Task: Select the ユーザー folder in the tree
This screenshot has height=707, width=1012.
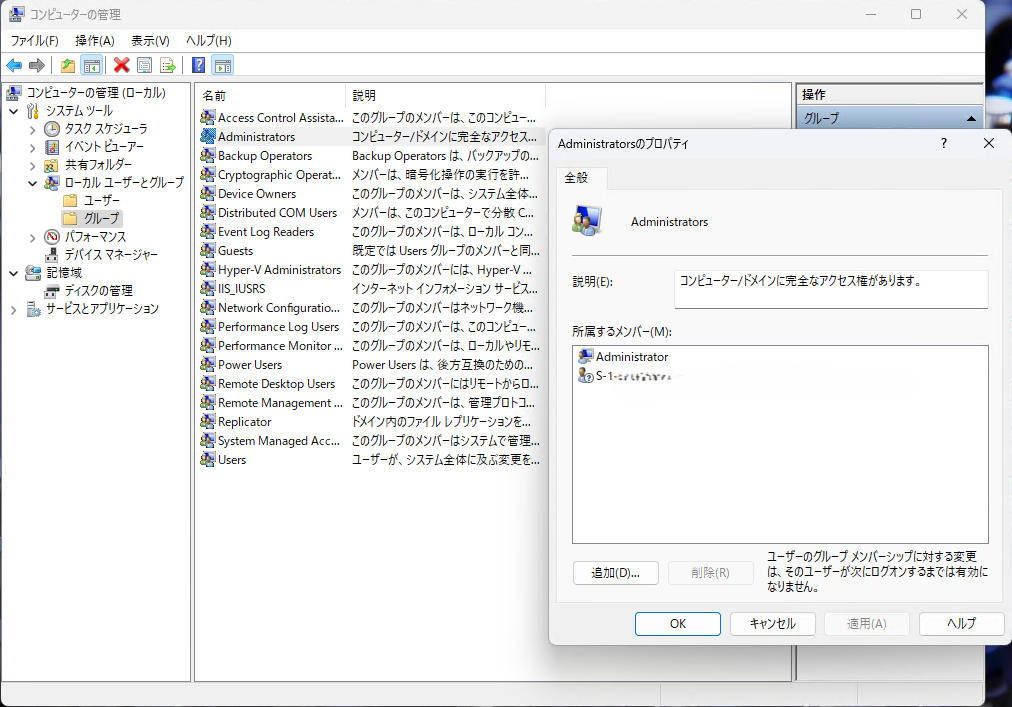Action: (100, 199)
